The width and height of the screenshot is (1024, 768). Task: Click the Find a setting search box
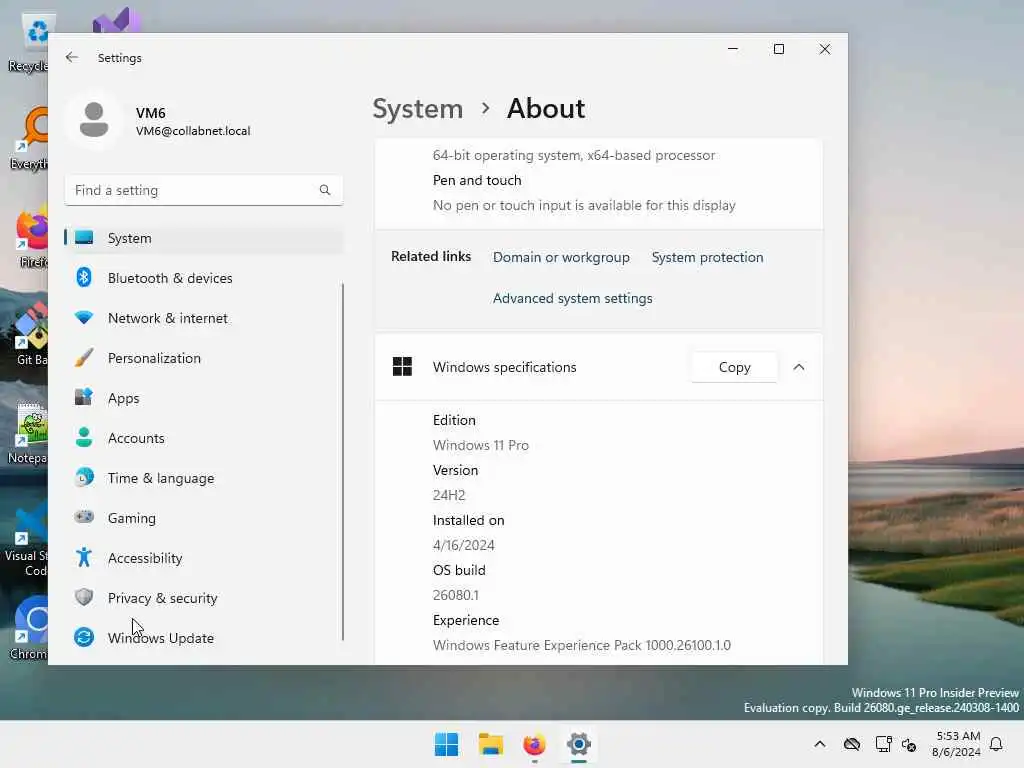[204, 190]
